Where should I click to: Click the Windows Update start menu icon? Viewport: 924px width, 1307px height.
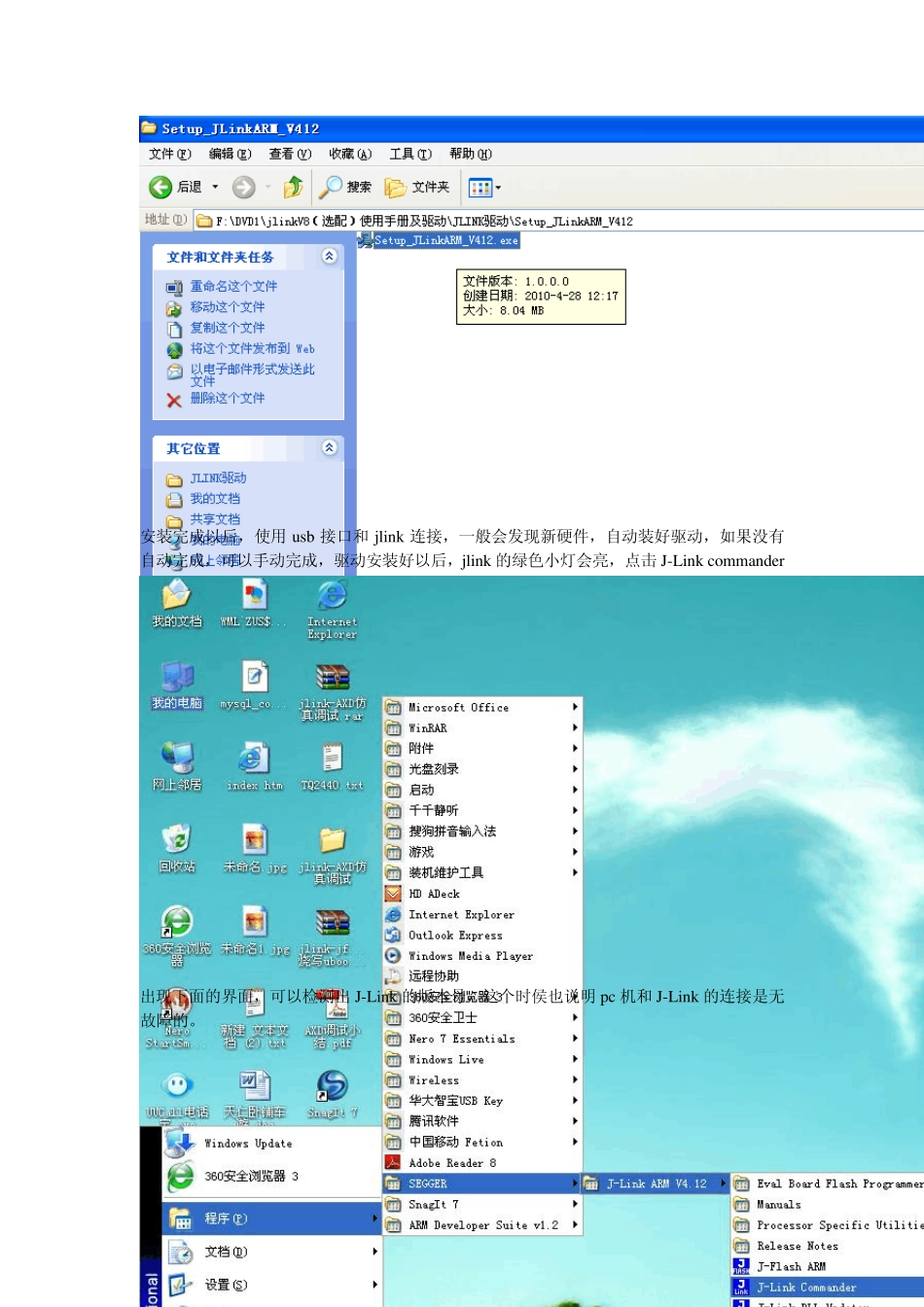[x=180, y=1143]
